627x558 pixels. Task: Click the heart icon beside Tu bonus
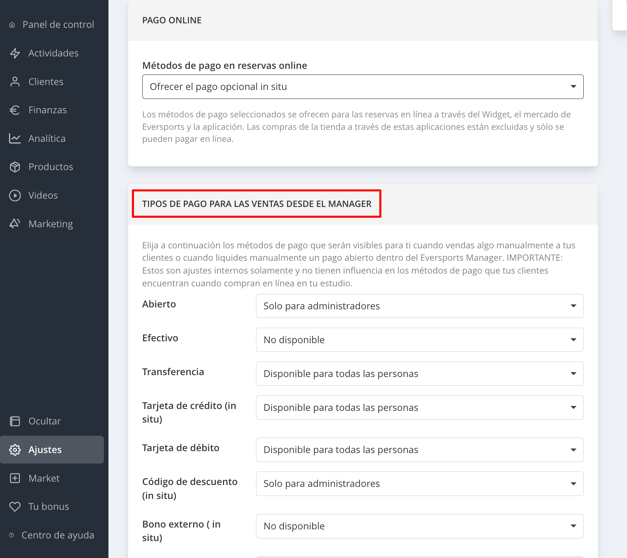[15, 507]
